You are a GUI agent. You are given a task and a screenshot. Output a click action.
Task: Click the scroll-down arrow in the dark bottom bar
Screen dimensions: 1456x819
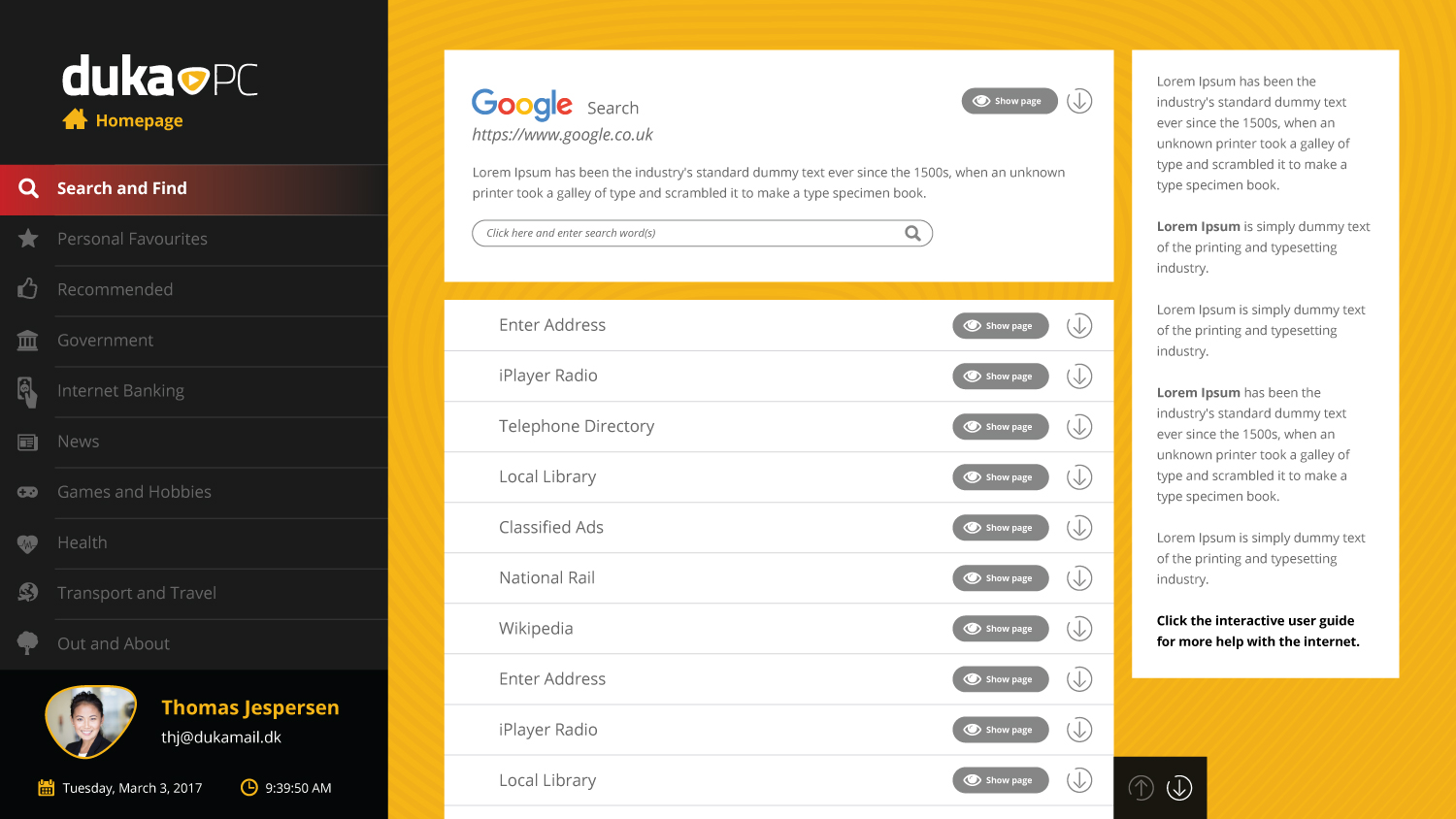tap(1179, 788)
